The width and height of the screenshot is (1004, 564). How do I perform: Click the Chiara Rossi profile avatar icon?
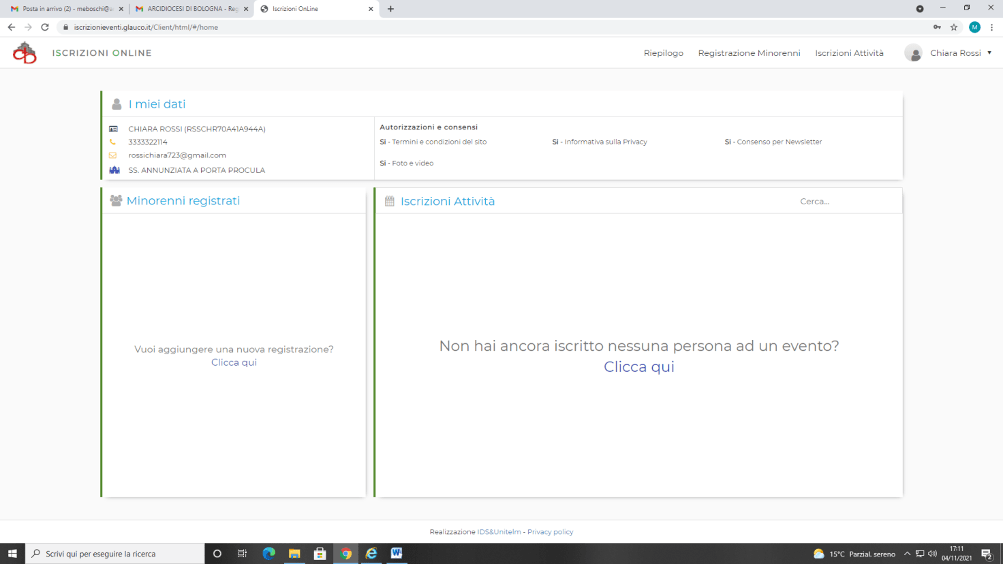(x=913, y=53)
